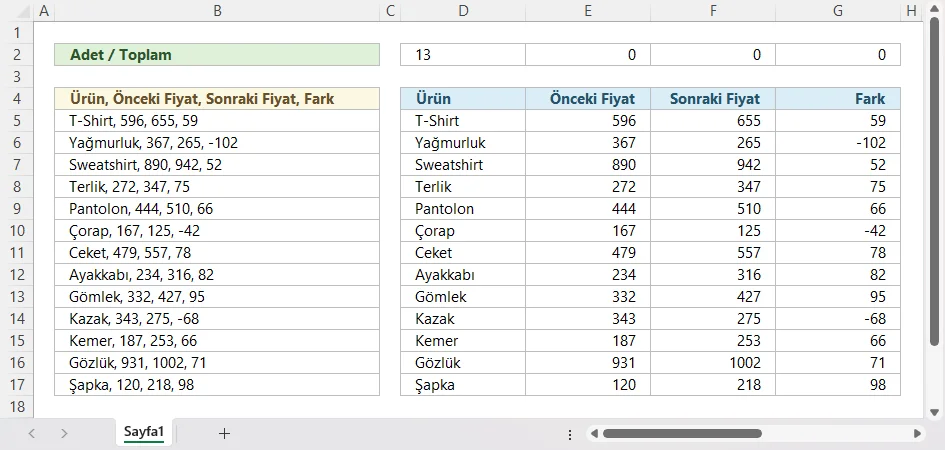Select column B header
This screenshot has width=945, height=450.
(217, 11)
